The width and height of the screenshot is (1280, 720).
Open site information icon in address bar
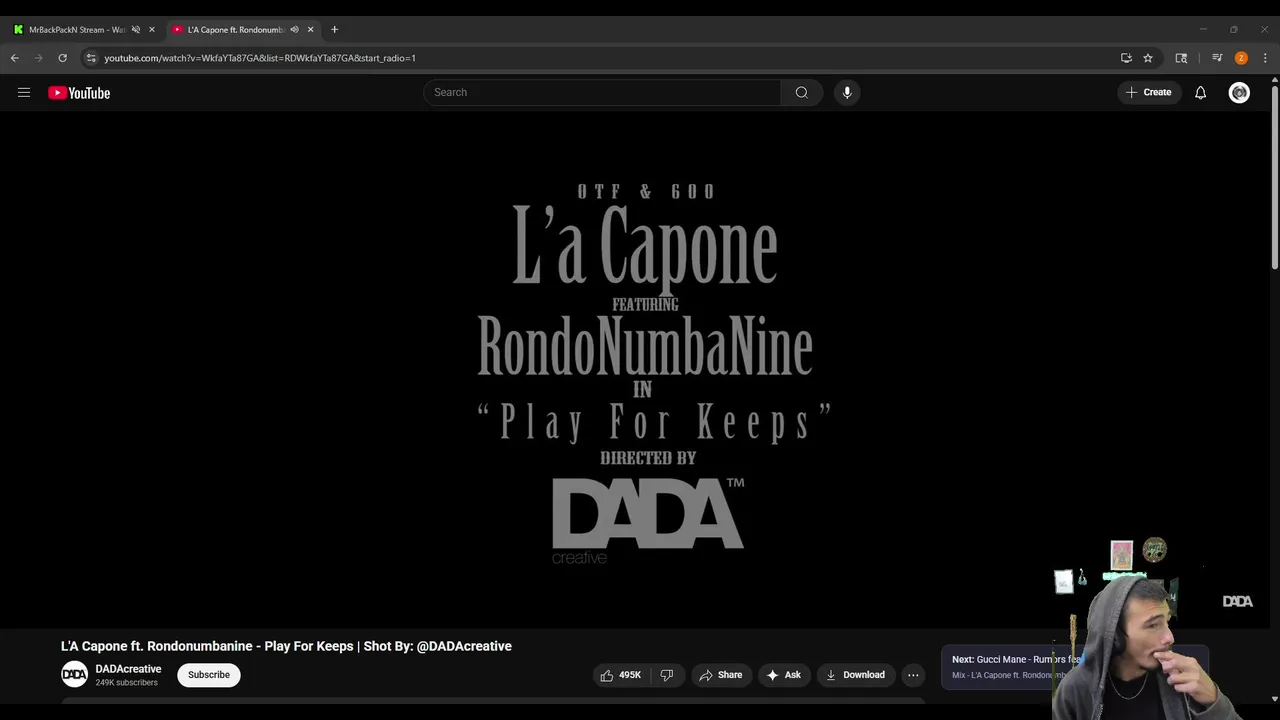point(91,58)
